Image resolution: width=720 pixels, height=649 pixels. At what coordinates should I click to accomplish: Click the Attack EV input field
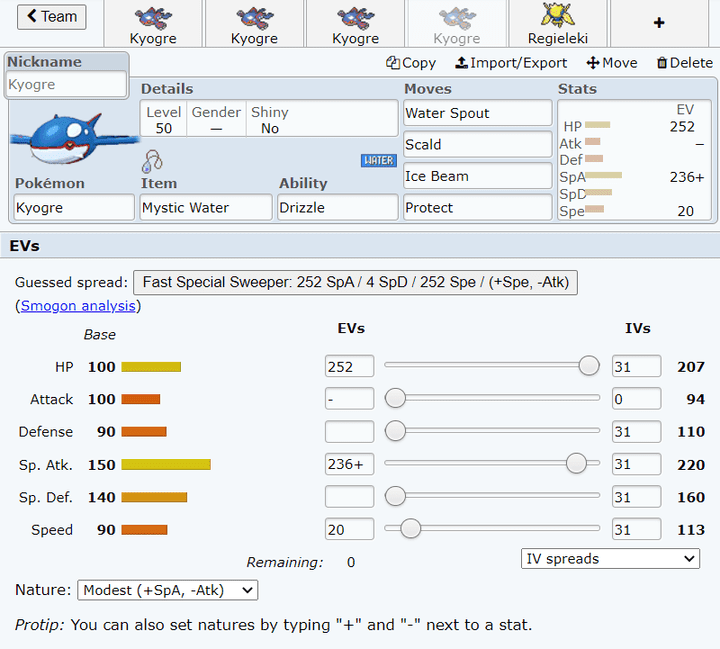[x=349, y=399]
